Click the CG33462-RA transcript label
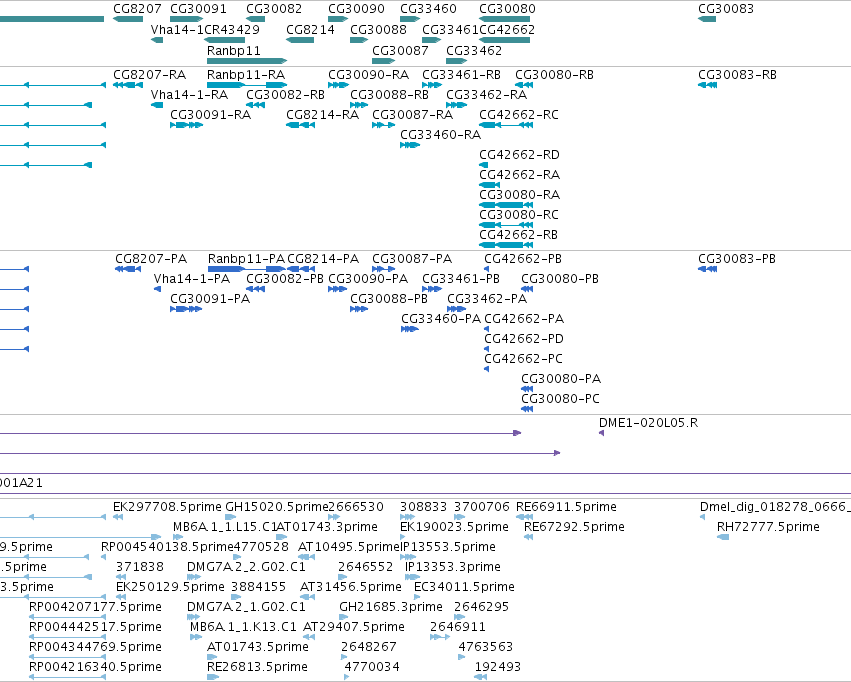 (486, 94)
